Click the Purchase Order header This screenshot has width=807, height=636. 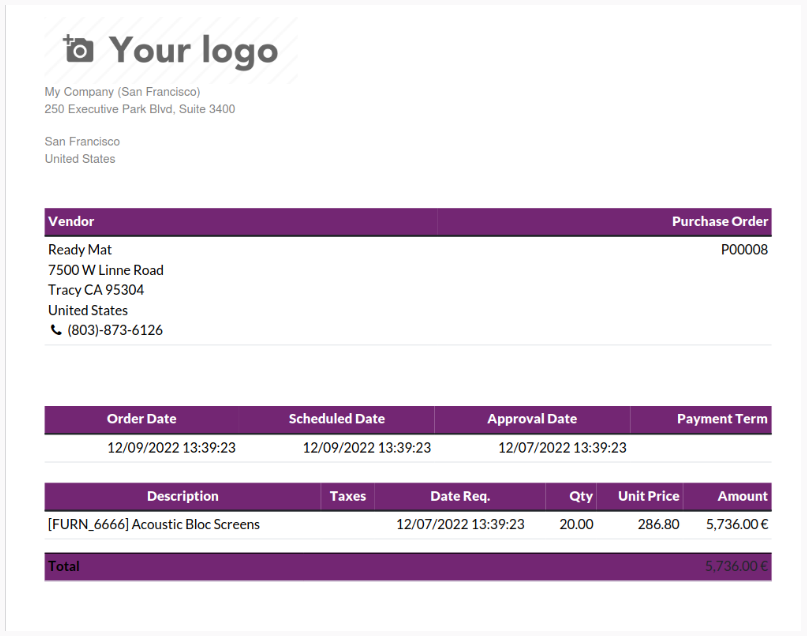click(719, 221)
